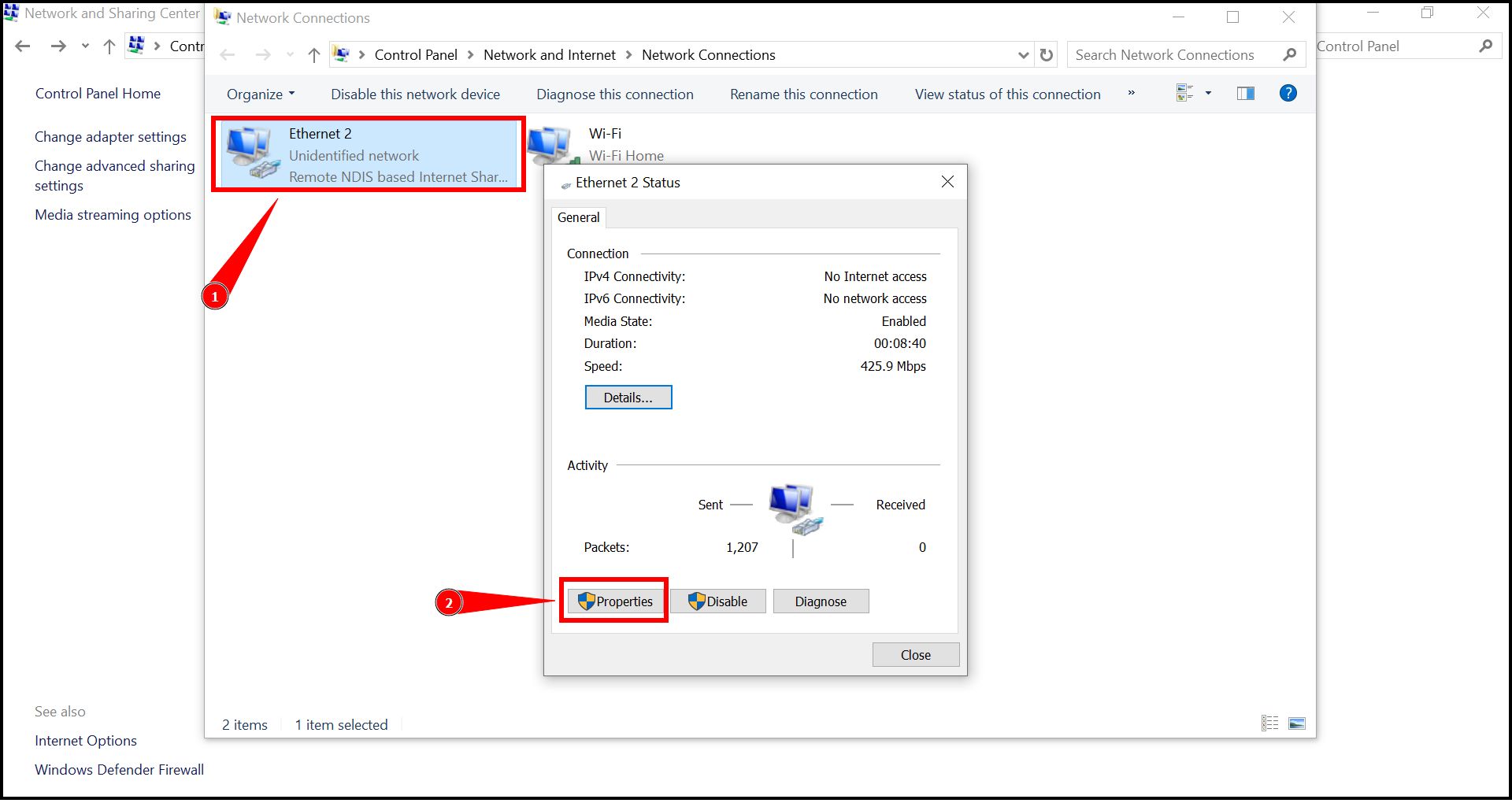Open the Help question mark icon
The width and height of the screenshot is (1512, 803).
coord(1288,94)
